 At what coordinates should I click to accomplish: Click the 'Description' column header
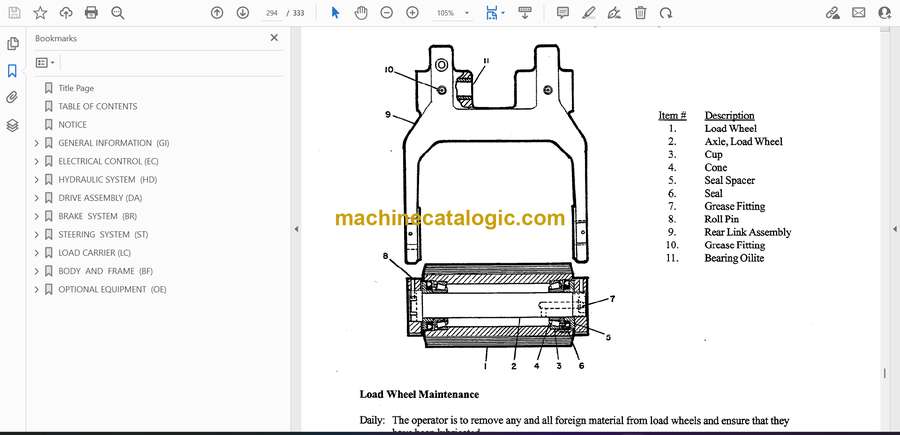click(730, 115)
